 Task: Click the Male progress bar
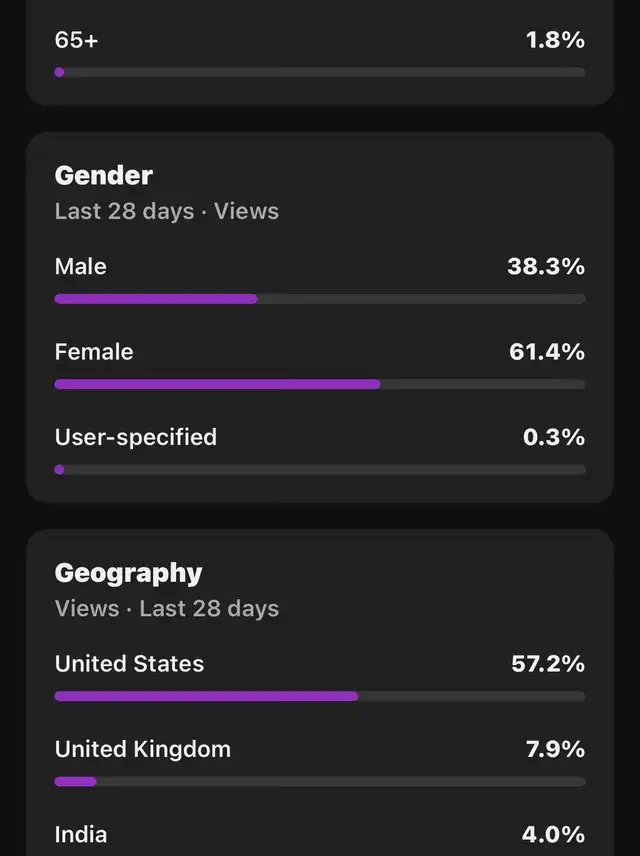(x=320, y=299)
